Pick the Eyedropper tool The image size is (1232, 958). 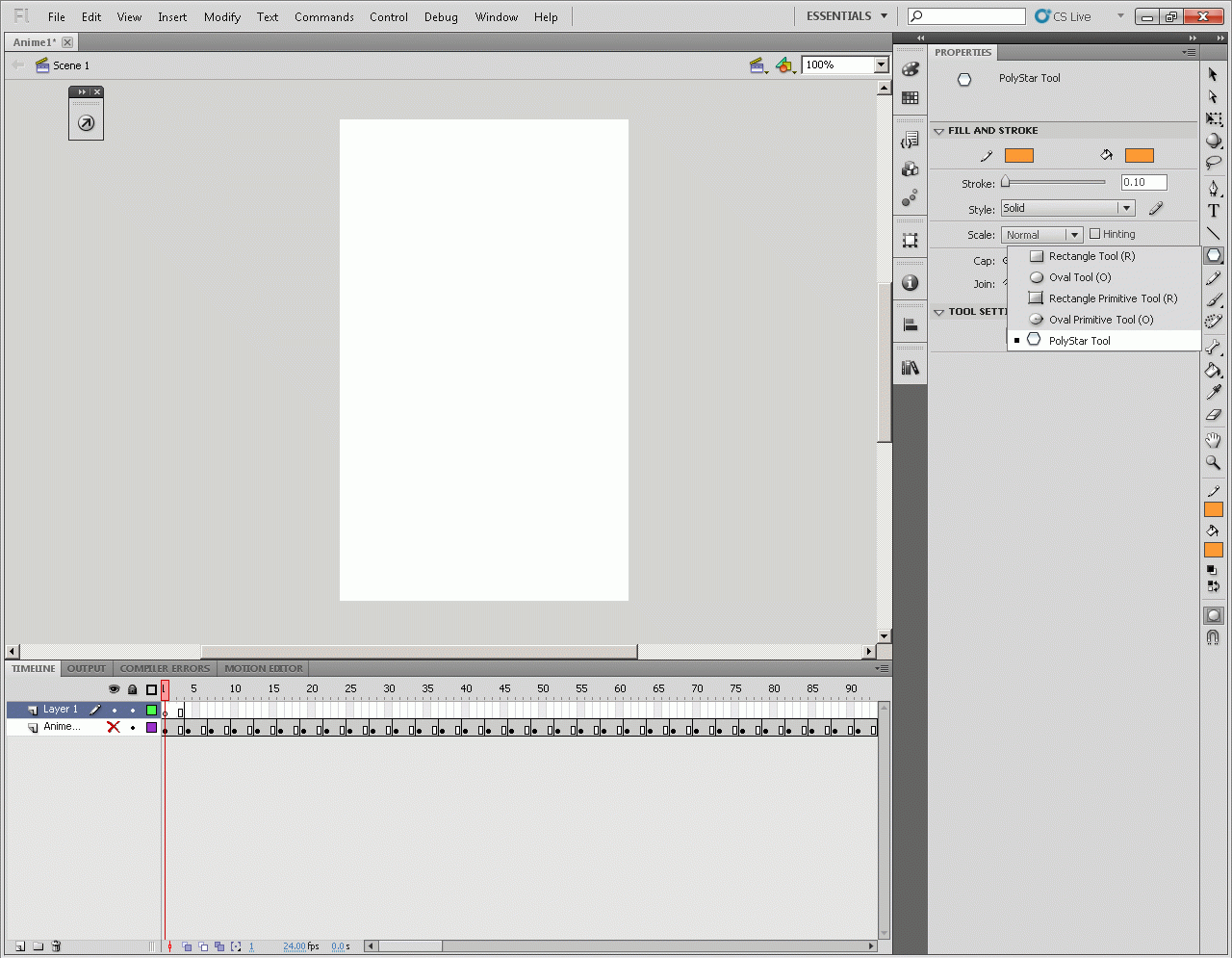pyautogui.click(x=1214, y=392)
